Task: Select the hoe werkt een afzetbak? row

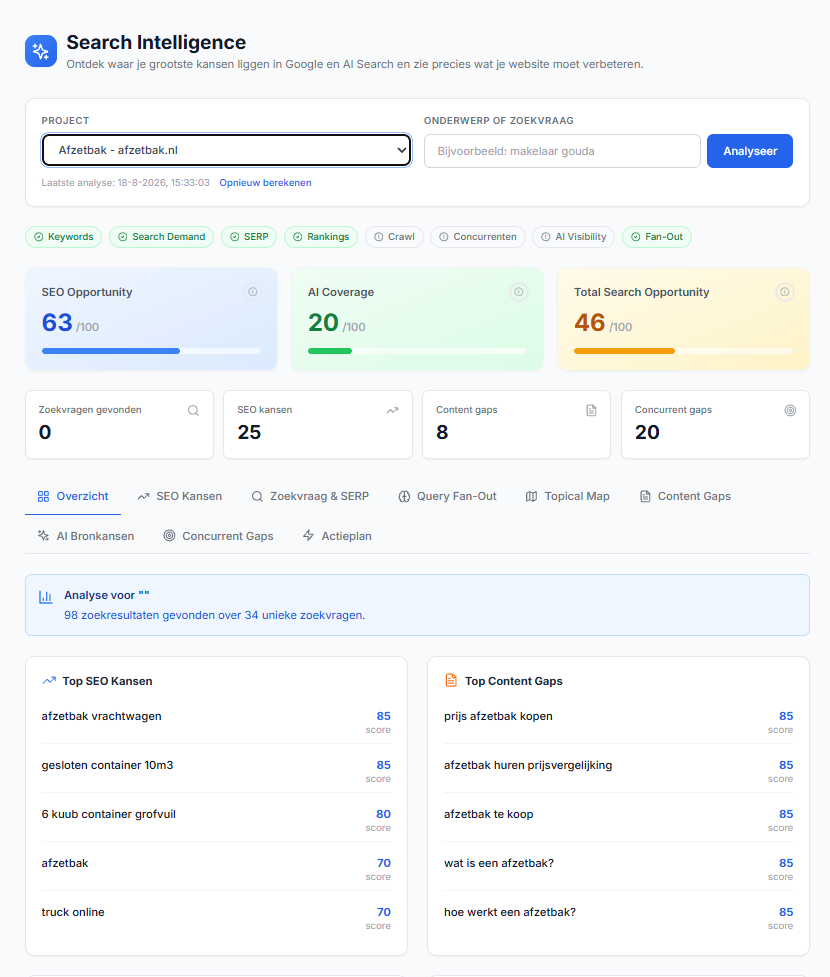Action: [x=618, y=918]
